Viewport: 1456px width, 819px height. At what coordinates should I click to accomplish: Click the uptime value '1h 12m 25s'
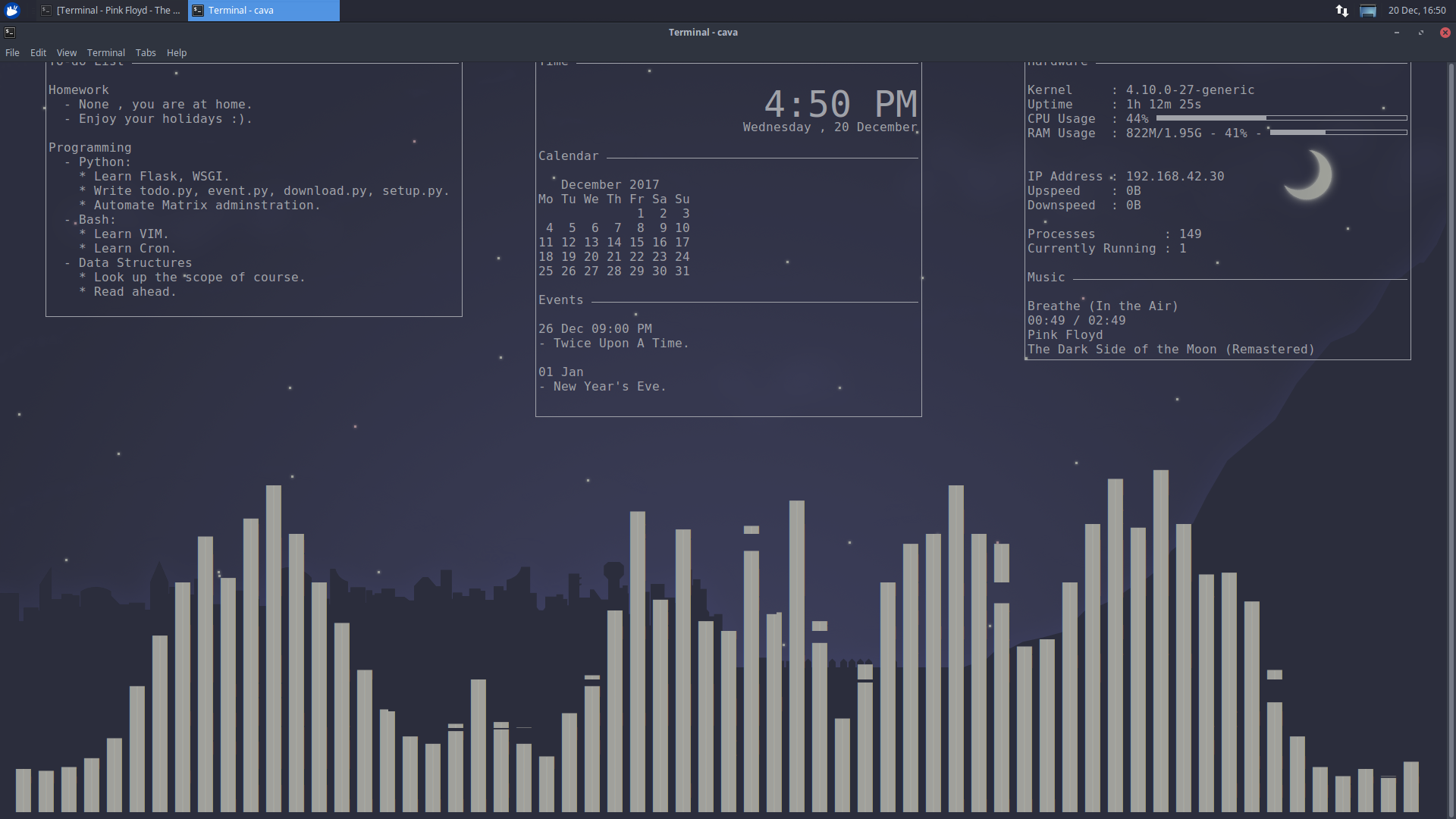point(1163,104)
